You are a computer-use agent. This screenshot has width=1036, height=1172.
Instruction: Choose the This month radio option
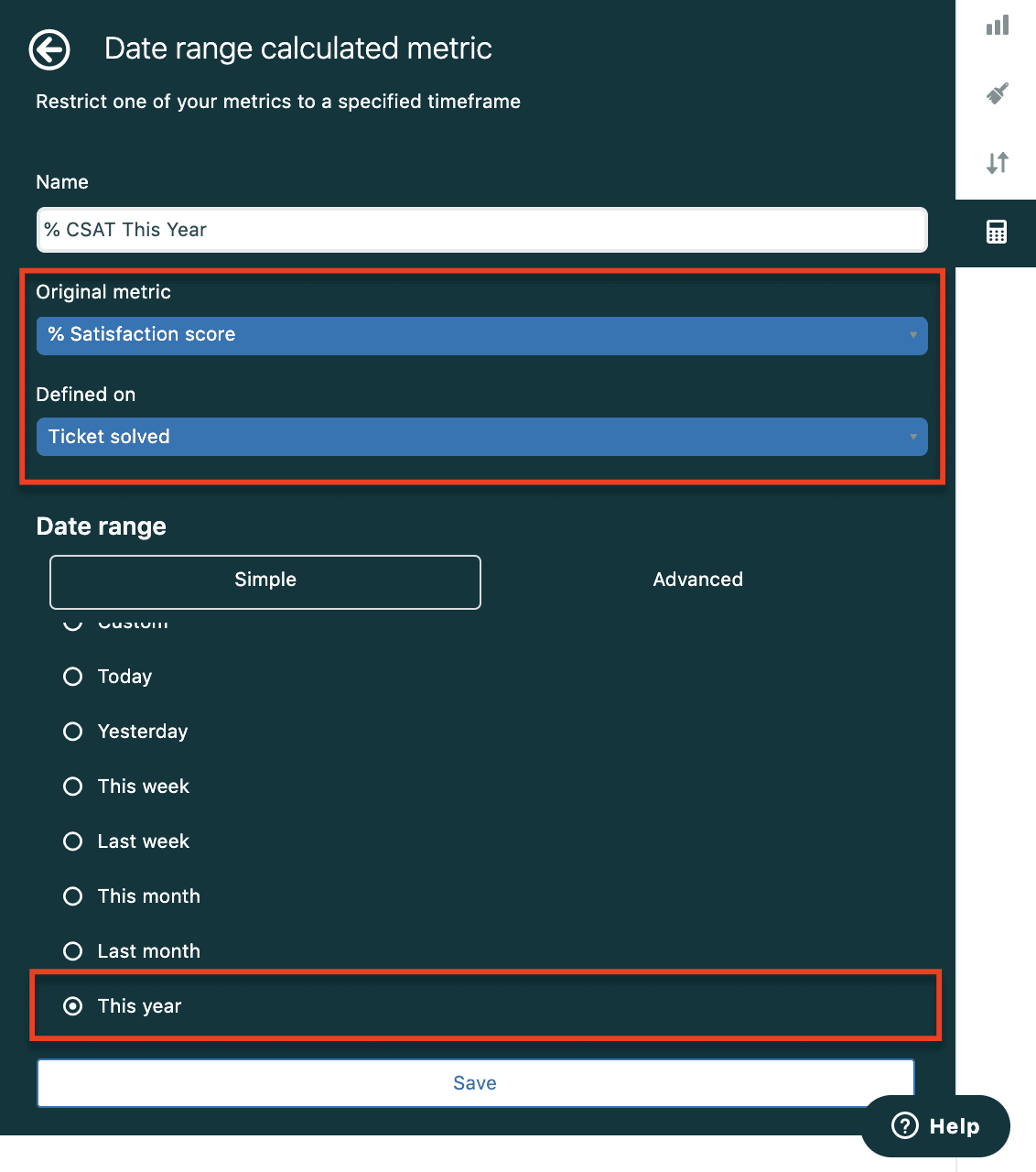pos(72,895)
